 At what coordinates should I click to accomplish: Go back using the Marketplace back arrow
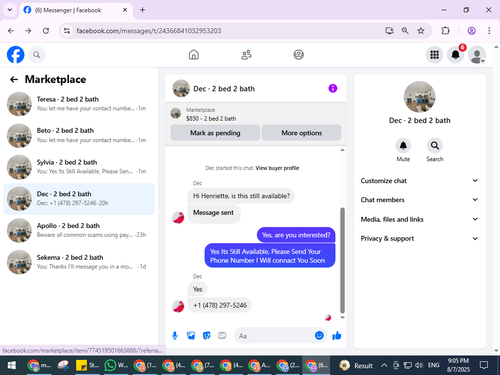point(14,79)
